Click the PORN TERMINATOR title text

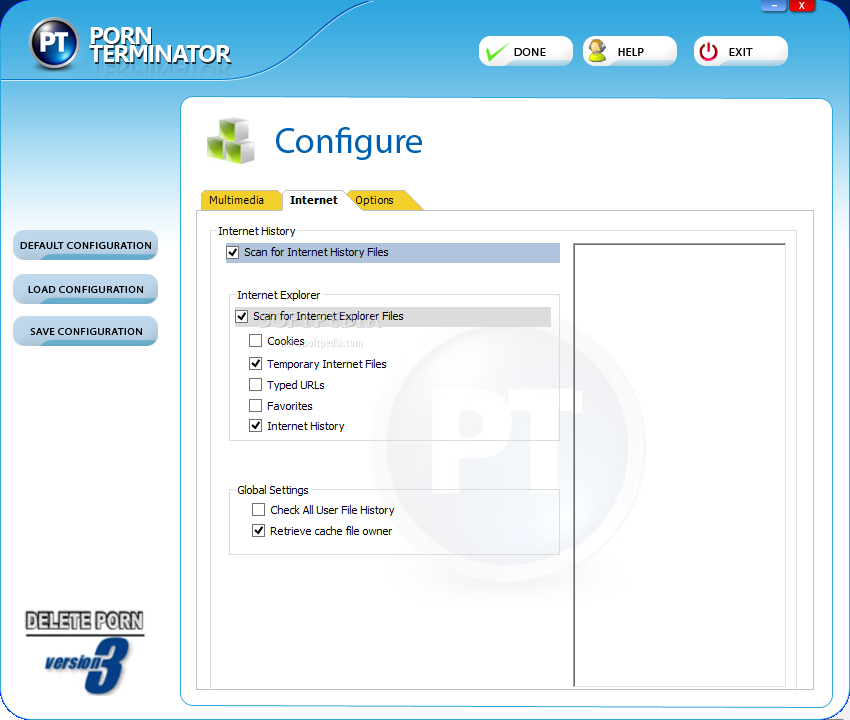coord(160,46)
